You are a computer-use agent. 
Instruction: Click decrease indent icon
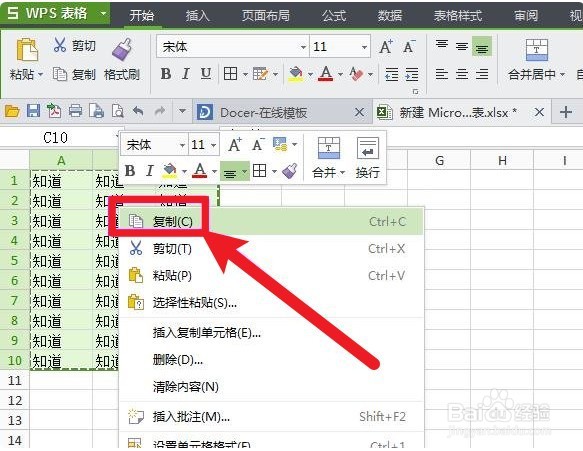[x=392, y=74]
